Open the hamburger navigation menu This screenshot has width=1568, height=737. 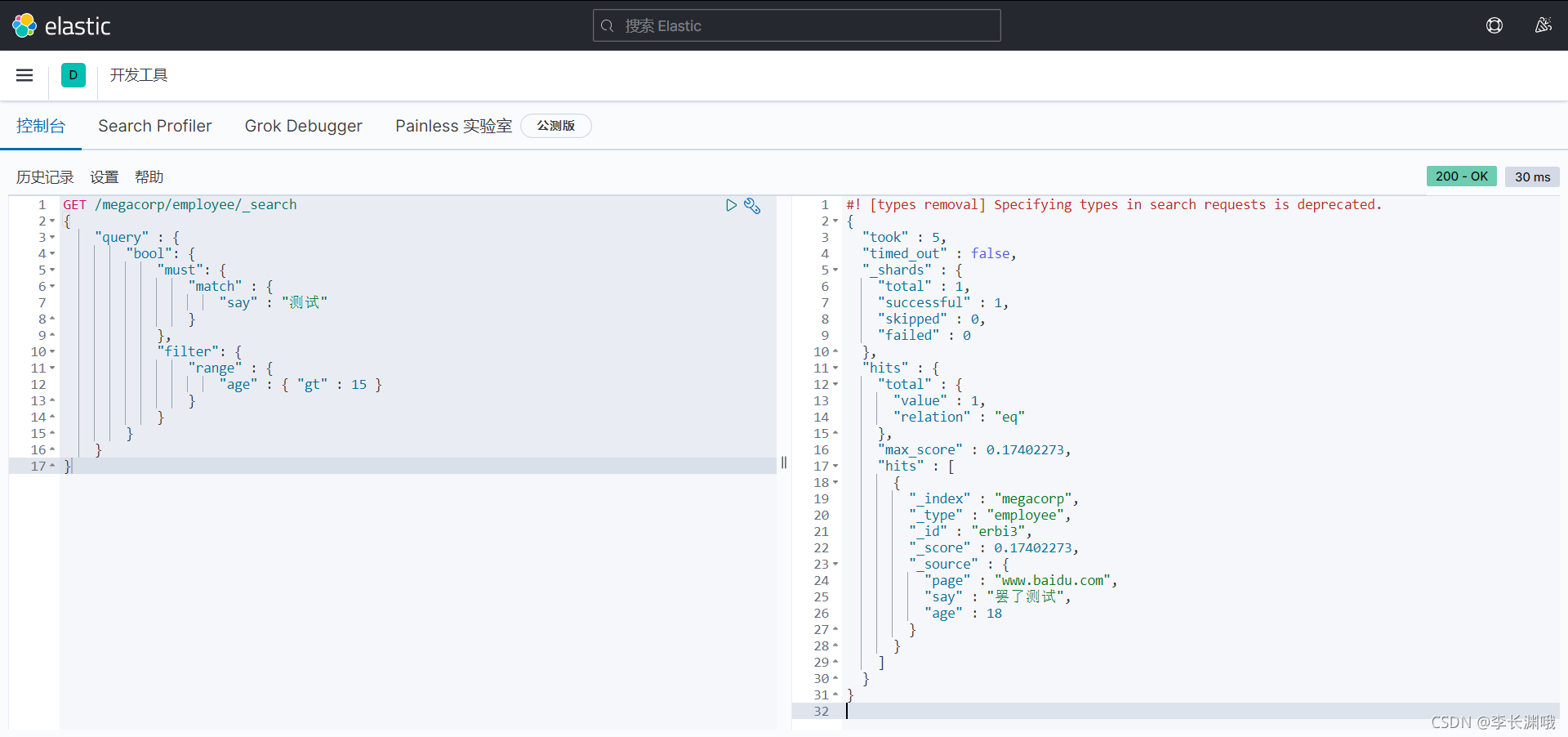click(24, 75)
